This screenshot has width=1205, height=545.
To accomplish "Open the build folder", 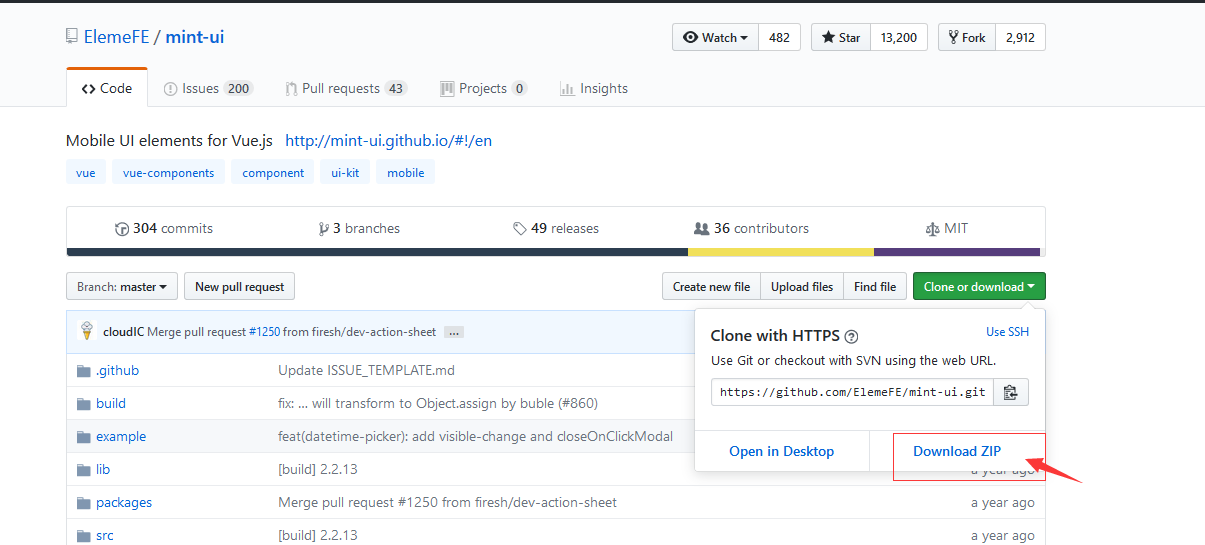I will coord(111,403).
